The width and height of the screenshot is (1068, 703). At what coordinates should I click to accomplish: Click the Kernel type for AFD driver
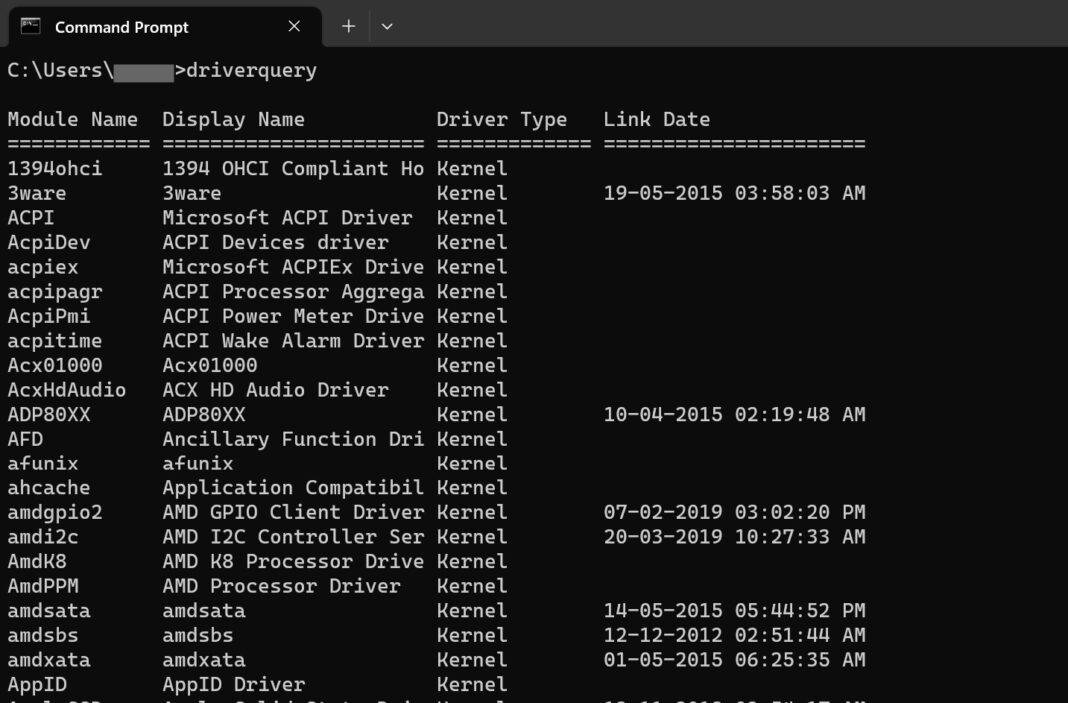[471, 438]
